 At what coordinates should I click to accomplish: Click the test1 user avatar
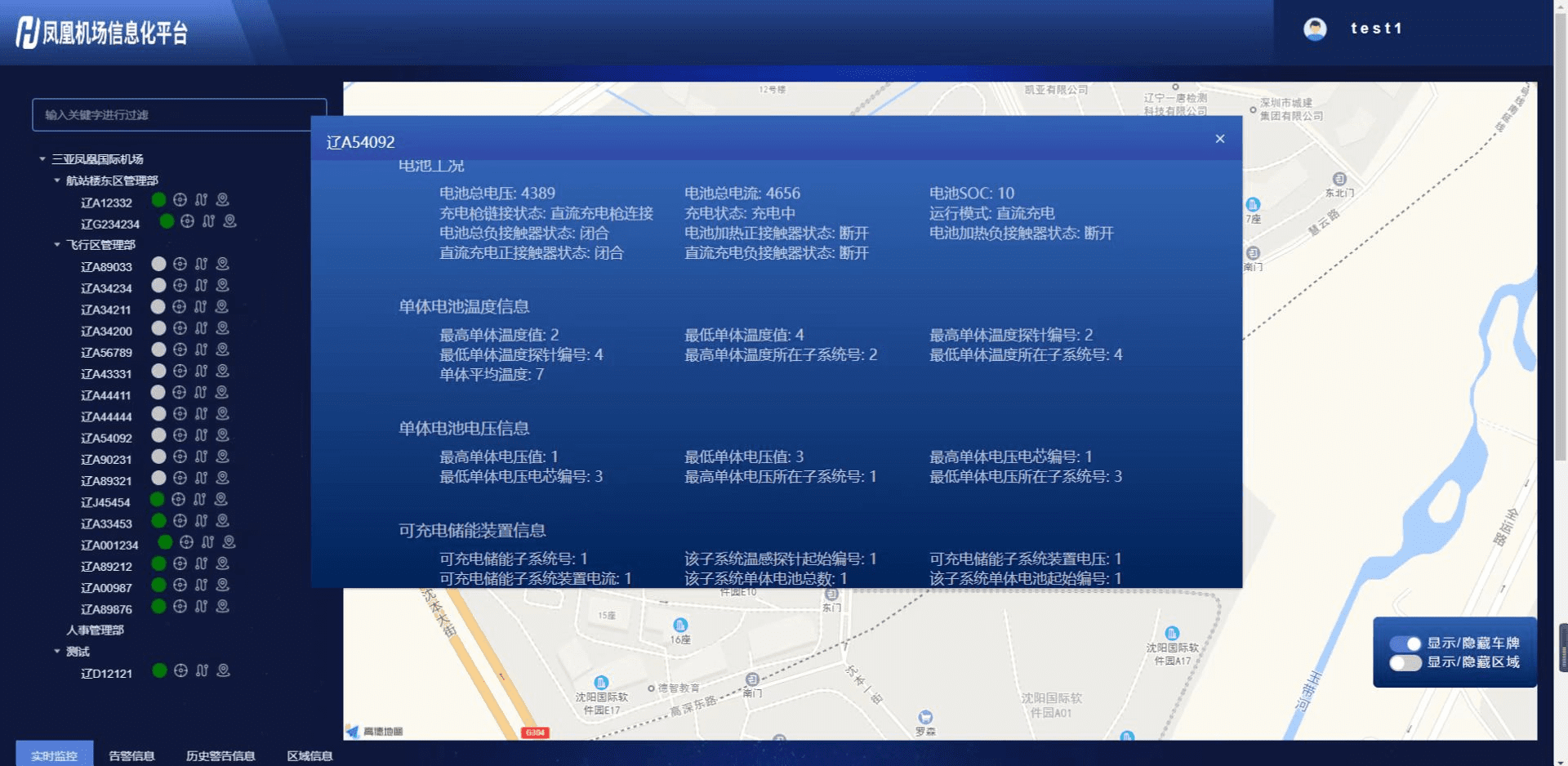(1315, 29)
